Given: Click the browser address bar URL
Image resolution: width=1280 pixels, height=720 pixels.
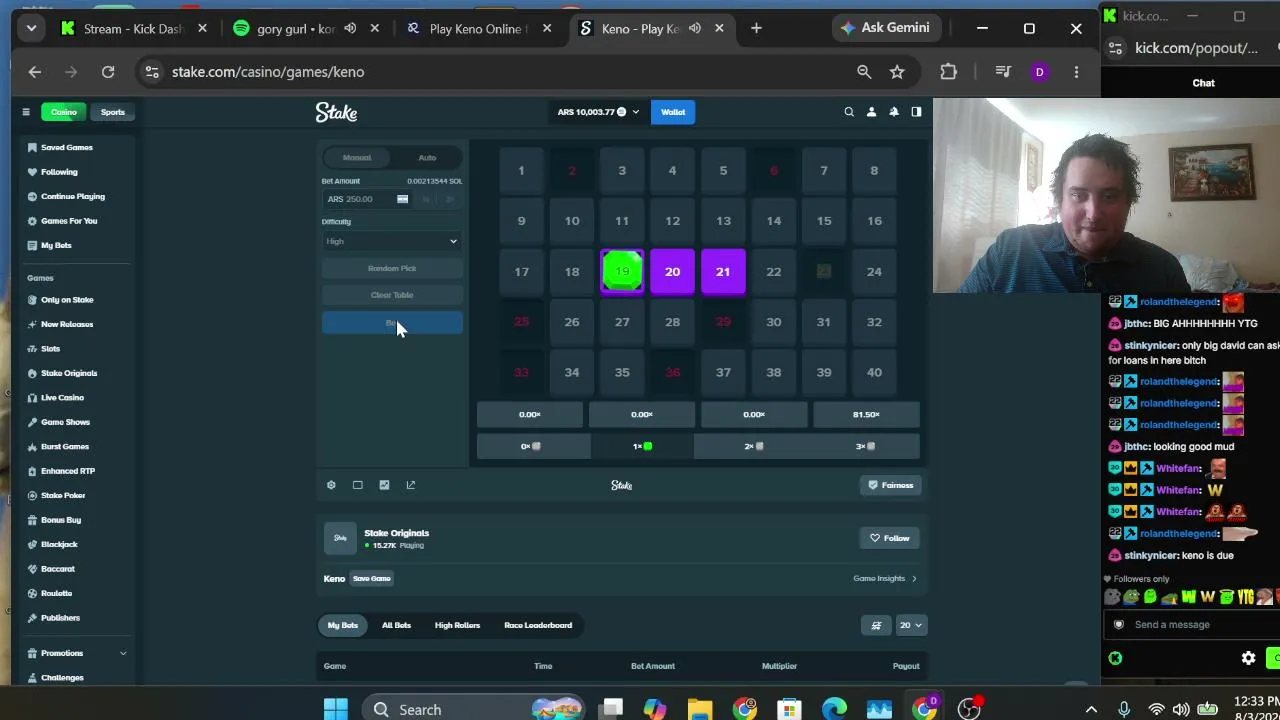Looking at the screenshot, I should coord(268,72).
